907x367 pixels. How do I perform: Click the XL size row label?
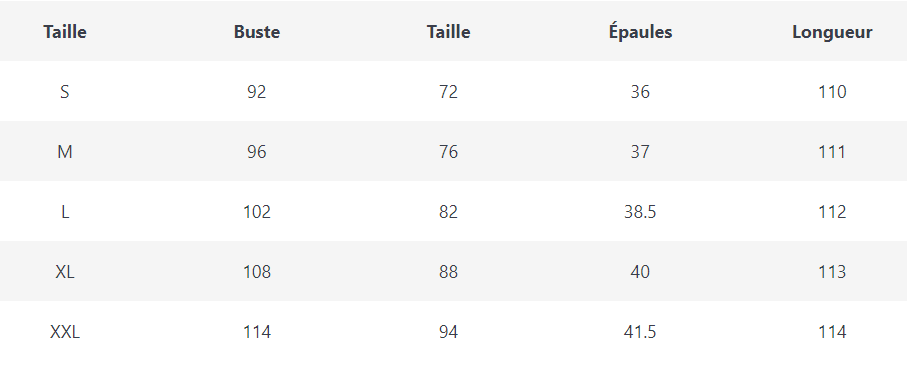point(65,271)
